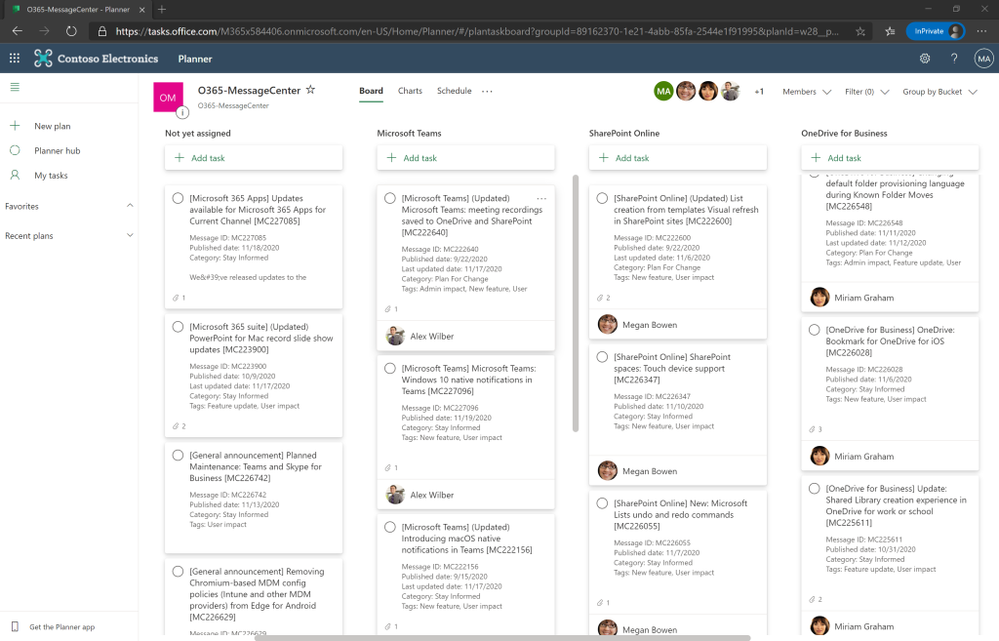Screen dimensions: 999x641
Task: Click the Microsoft Teams bucket title
Action: click(409, 133)
